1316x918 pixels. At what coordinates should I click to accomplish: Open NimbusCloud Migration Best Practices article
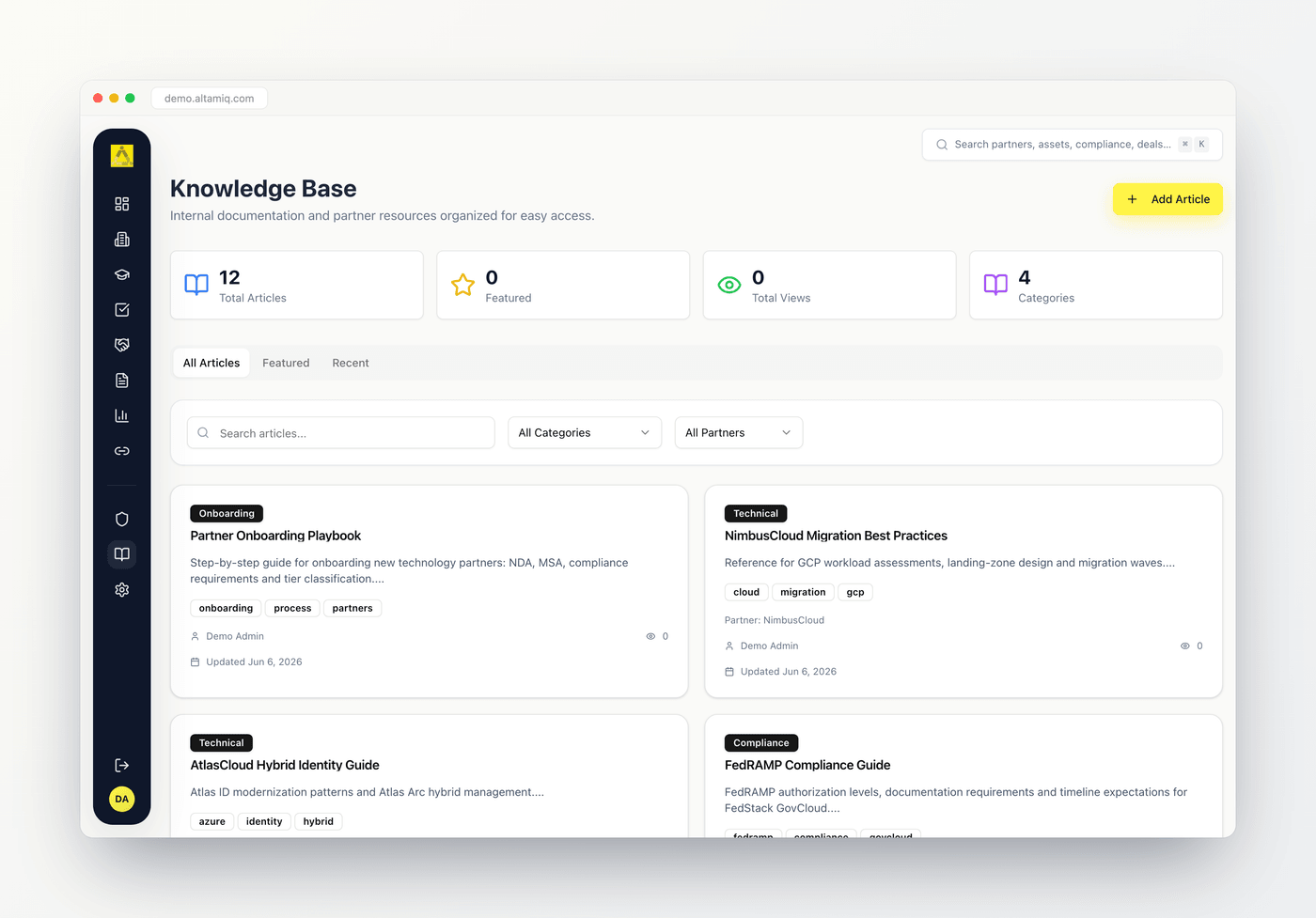(836, 536)
